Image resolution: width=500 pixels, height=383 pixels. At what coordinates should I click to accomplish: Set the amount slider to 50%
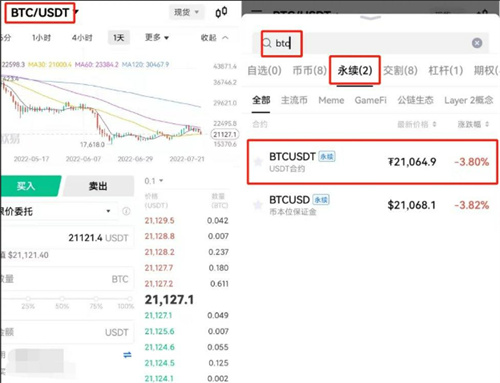62,299
